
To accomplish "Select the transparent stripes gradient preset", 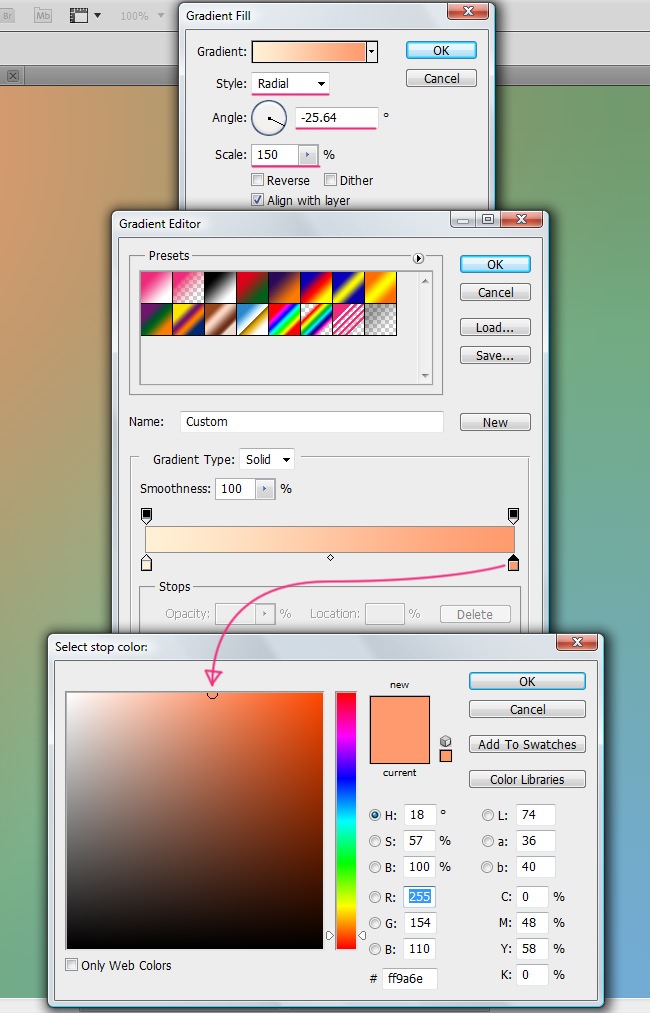I will click(348, 319).
